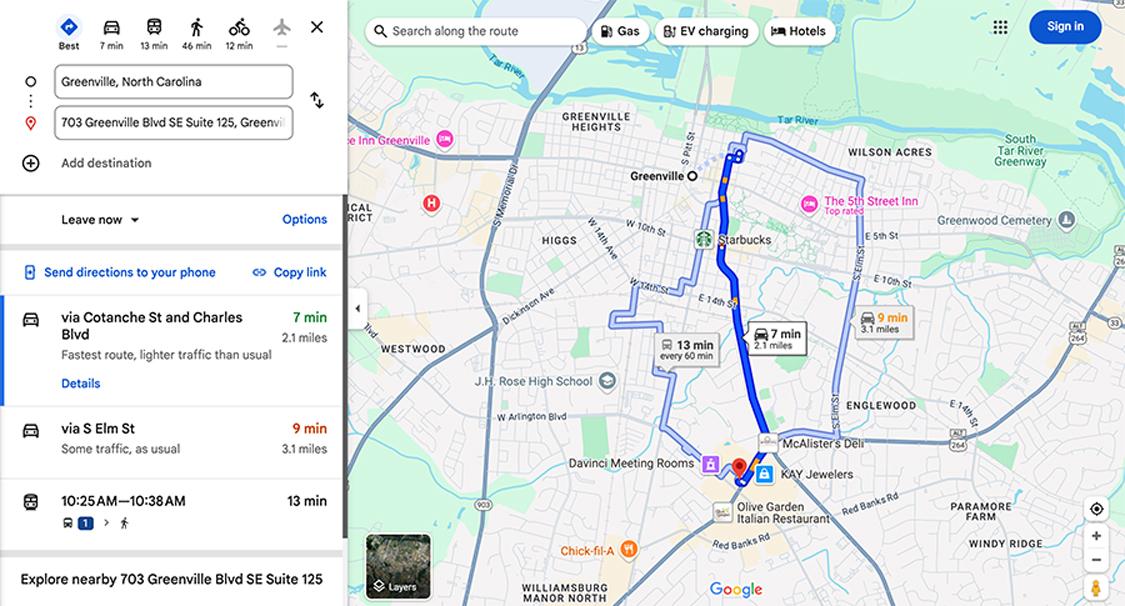The height and width of the screenshot is (606, 1125).
Task: Click Search along the route box
Action: click(x=475, y=32)
